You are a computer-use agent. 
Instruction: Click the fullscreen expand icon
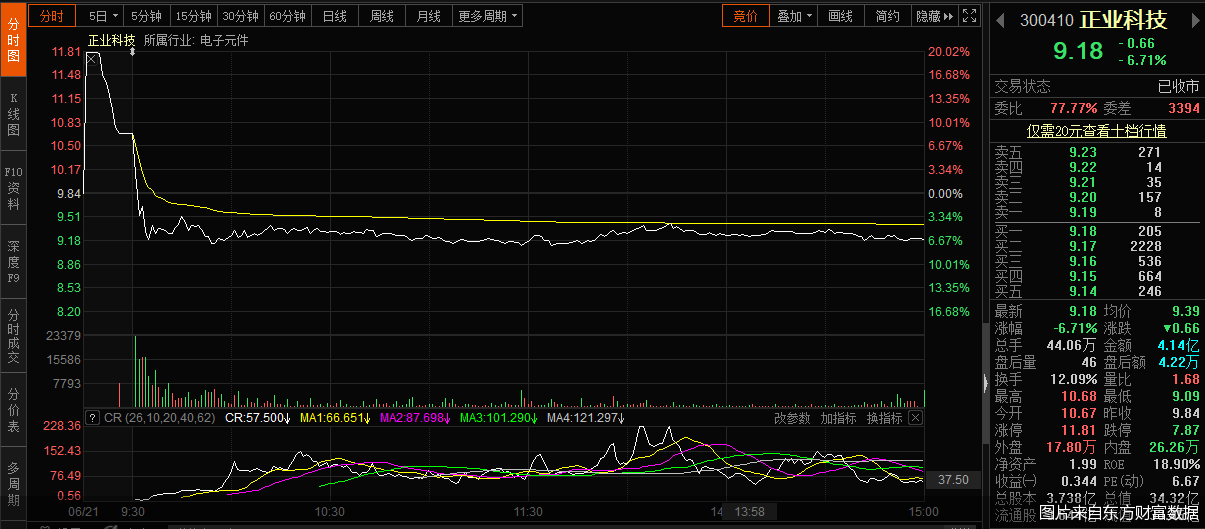(969, 16)
